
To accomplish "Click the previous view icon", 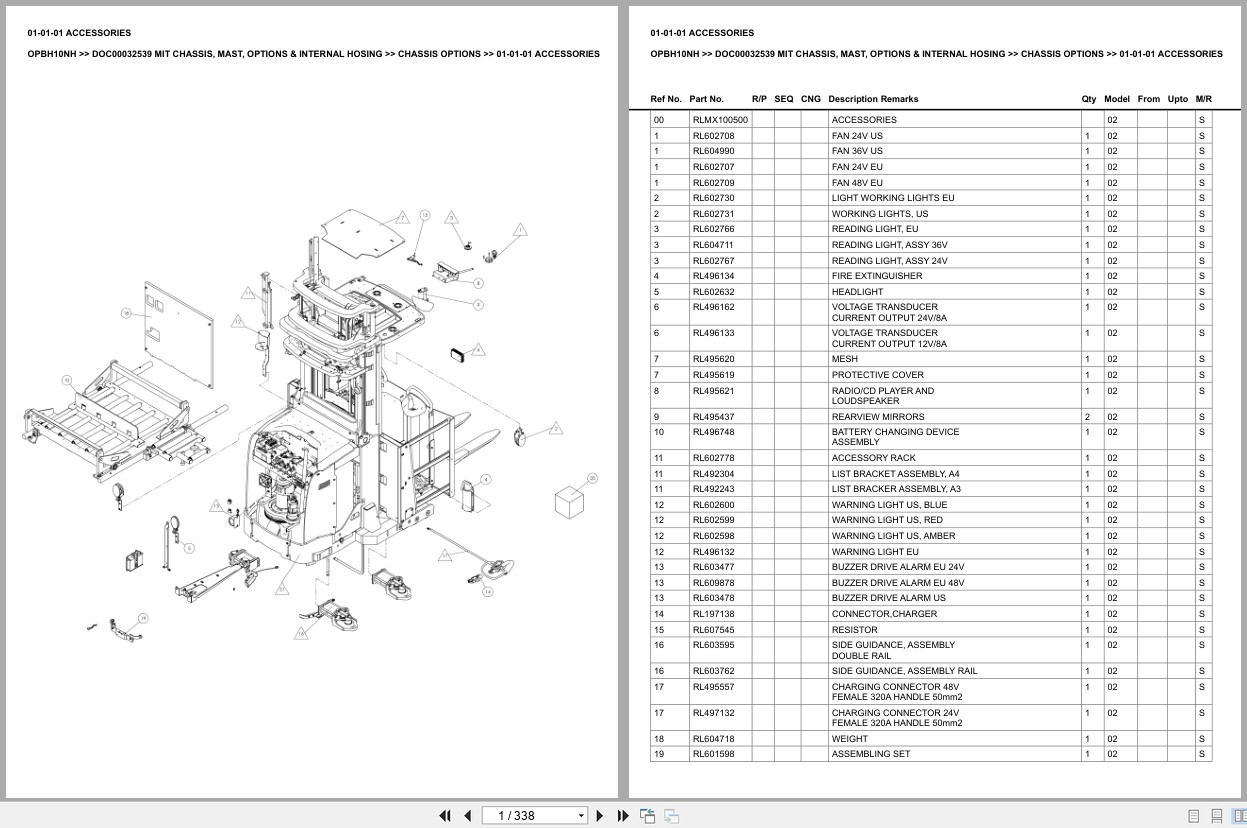I will coord(647,815).
